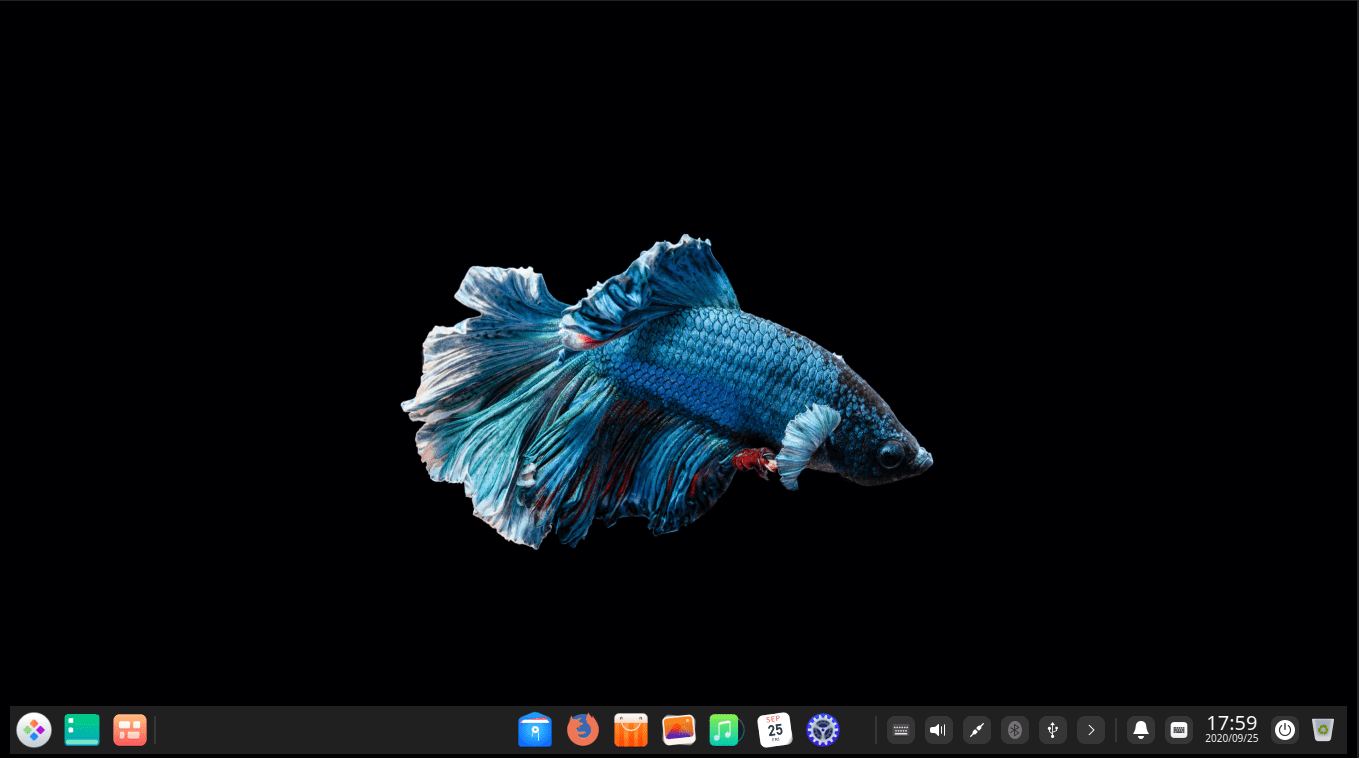Image resolution: width=1359 pixels, height=758 pixels.
Task: Open the green Notes app in the dock
Action: [x=81, y=730]
